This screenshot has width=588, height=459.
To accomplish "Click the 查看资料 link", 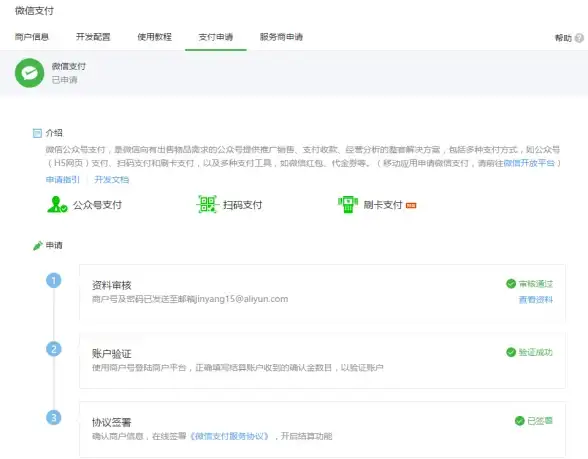I will (x=536, y=300).
